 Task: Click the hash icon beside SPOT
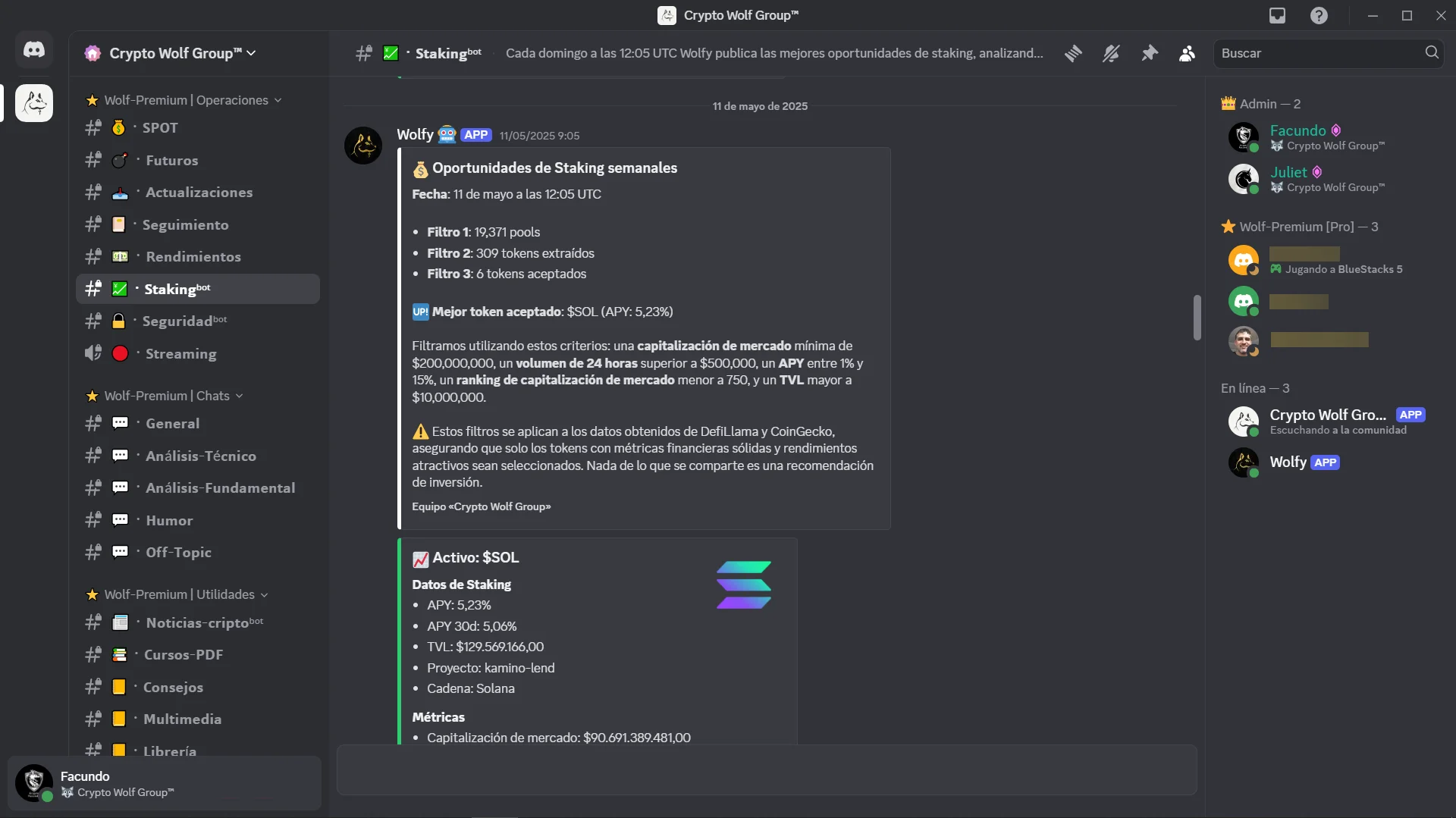93,128
